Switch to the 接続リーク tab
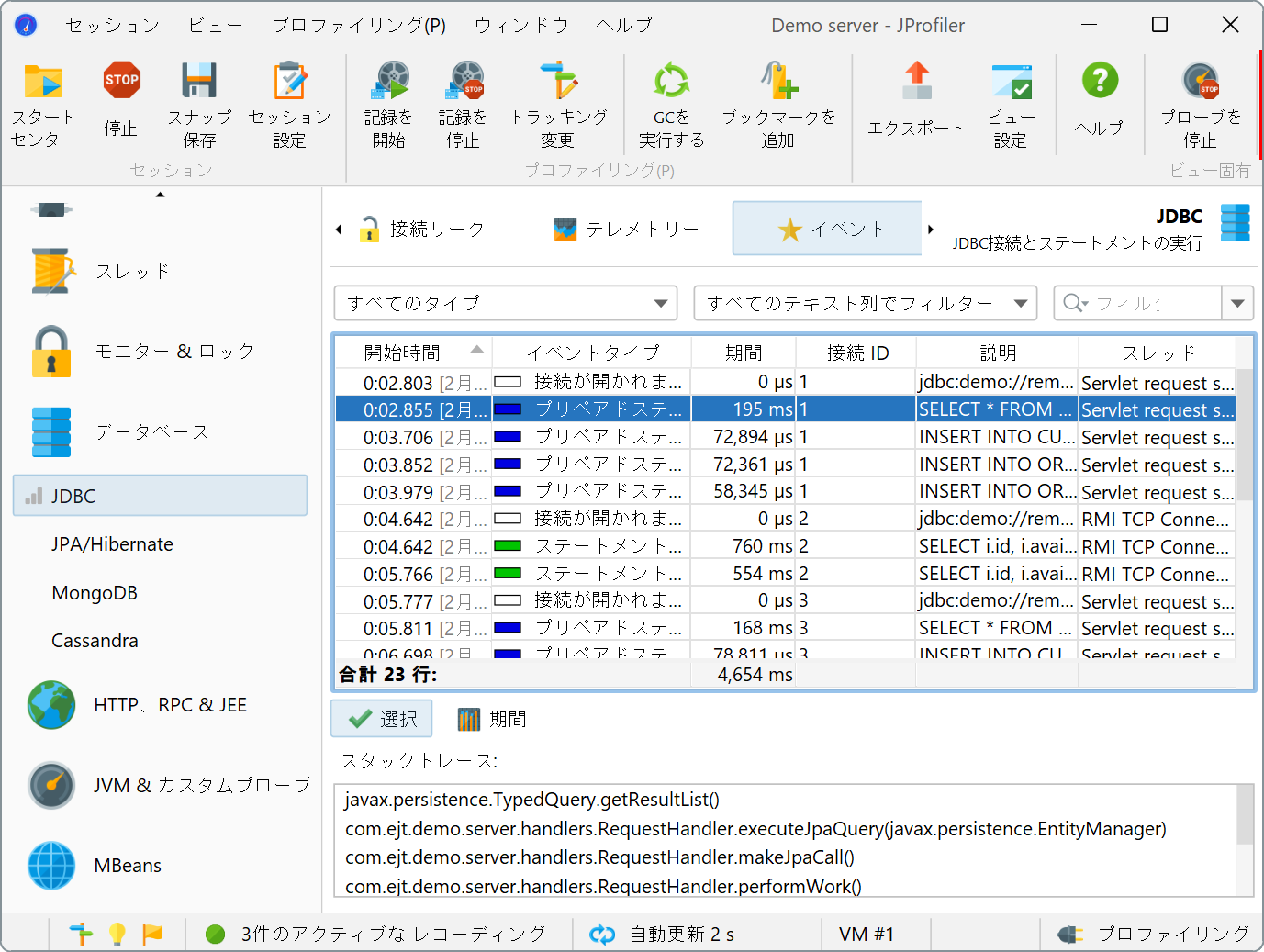 point(422,229)
